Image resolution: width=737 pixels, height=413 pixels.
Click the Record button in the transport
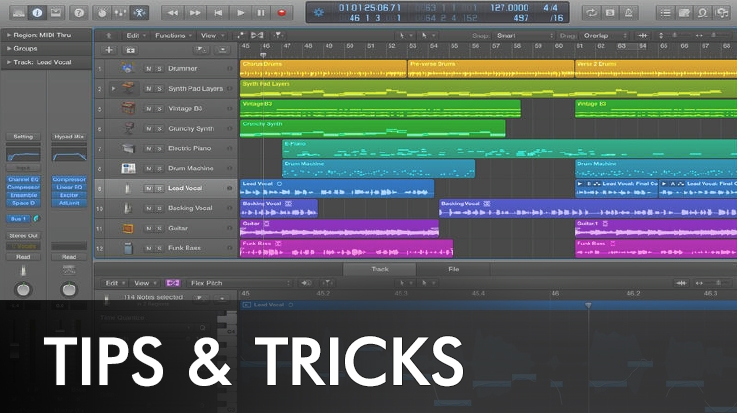tap(281, 12)
